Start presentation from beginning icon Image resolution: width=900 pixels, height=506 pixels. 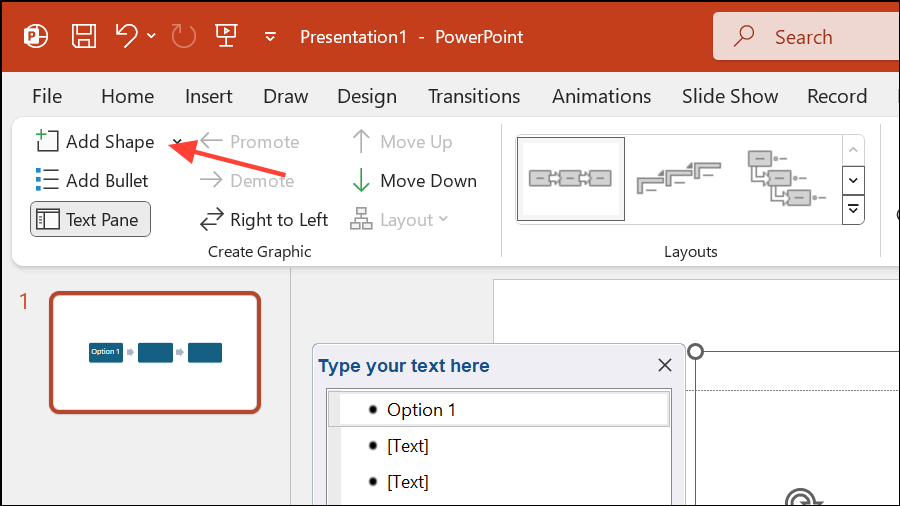click(226, 37)
